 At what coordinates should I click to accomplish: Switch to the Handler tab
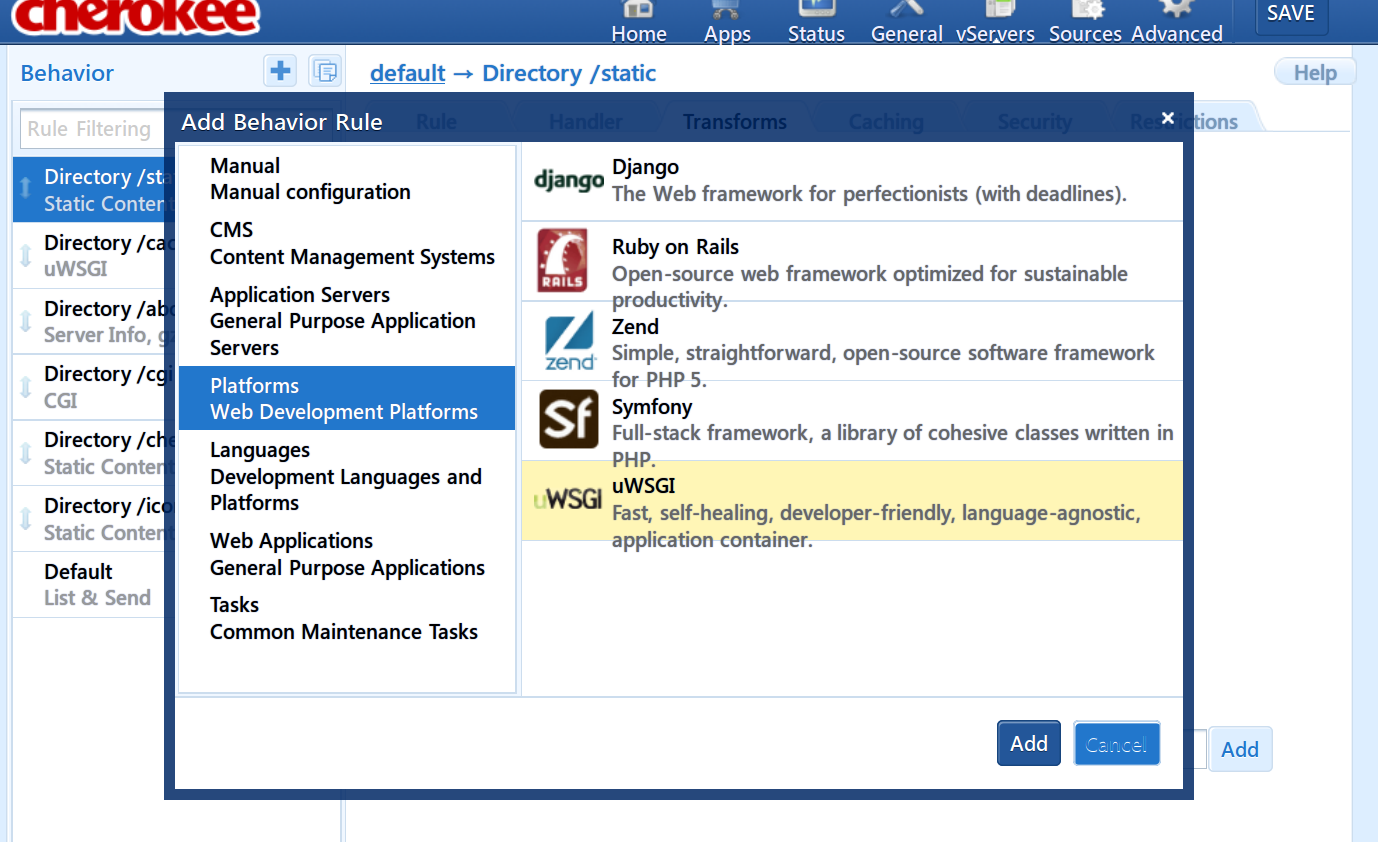click(x=586, y=121)
